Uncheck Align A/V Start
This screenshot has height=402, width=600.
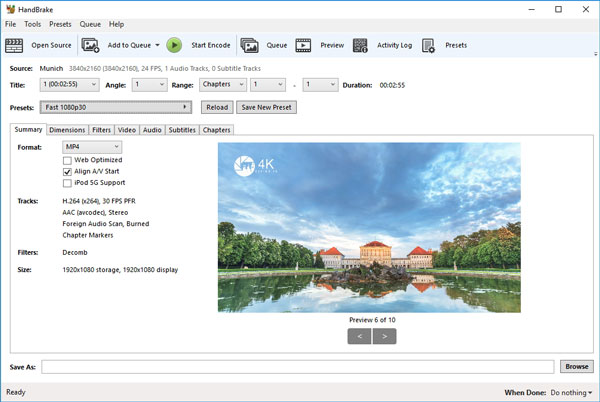(x=67, y=172)
